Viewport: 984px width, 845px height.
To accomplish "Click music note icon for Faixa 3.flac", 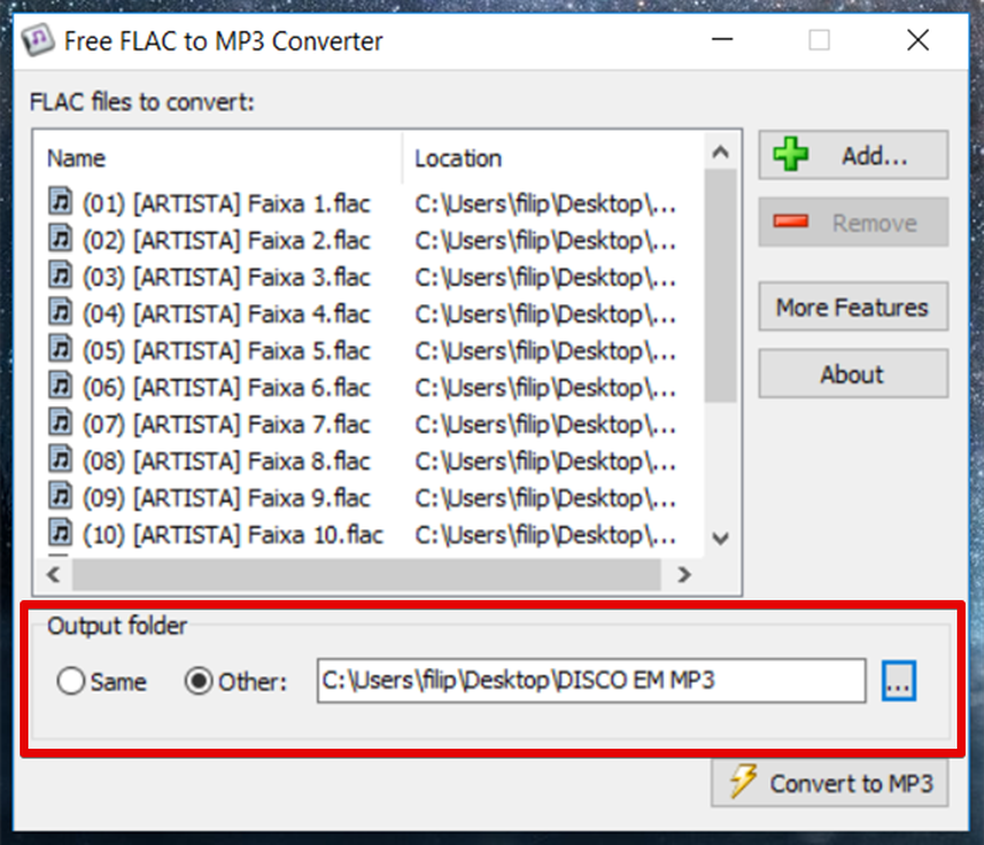I will pos(60,275).
